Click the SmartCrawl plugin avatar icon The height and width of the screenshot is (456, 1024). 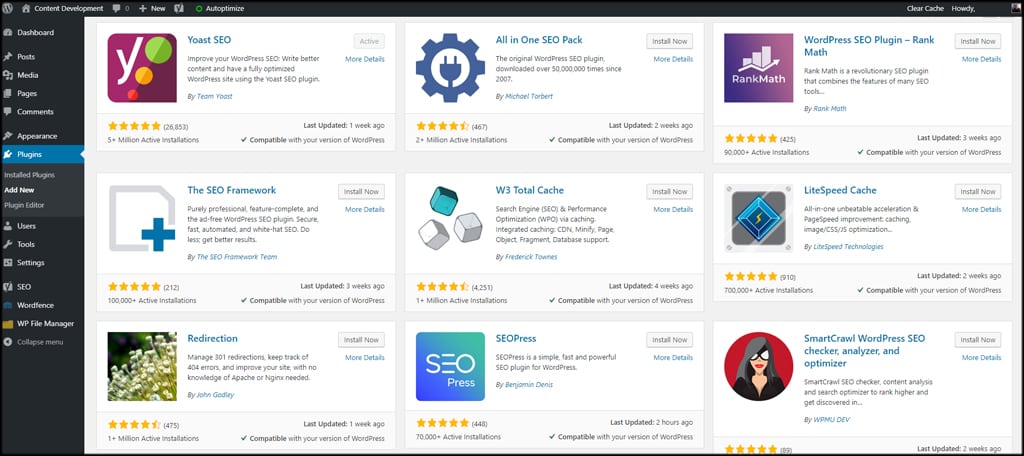(758, 366)
